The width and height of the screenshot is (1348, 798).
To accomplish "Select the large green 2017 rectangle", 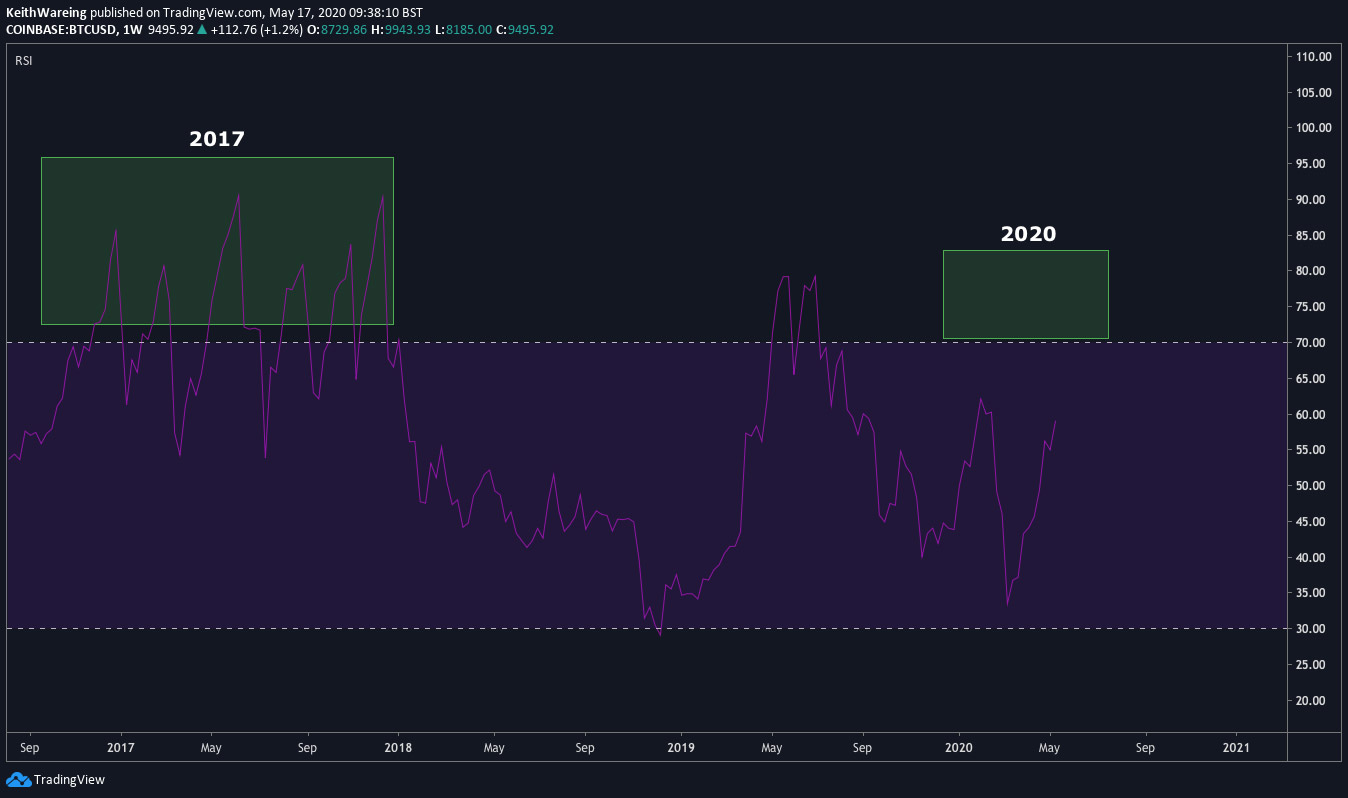I will tap(217, 241).
